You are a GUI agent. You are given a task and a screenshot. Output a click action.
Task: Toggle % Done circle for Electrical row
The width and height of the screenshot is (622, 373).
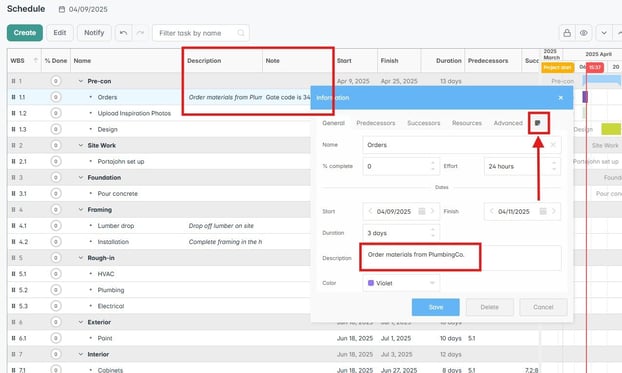click(x=56, y=306)
